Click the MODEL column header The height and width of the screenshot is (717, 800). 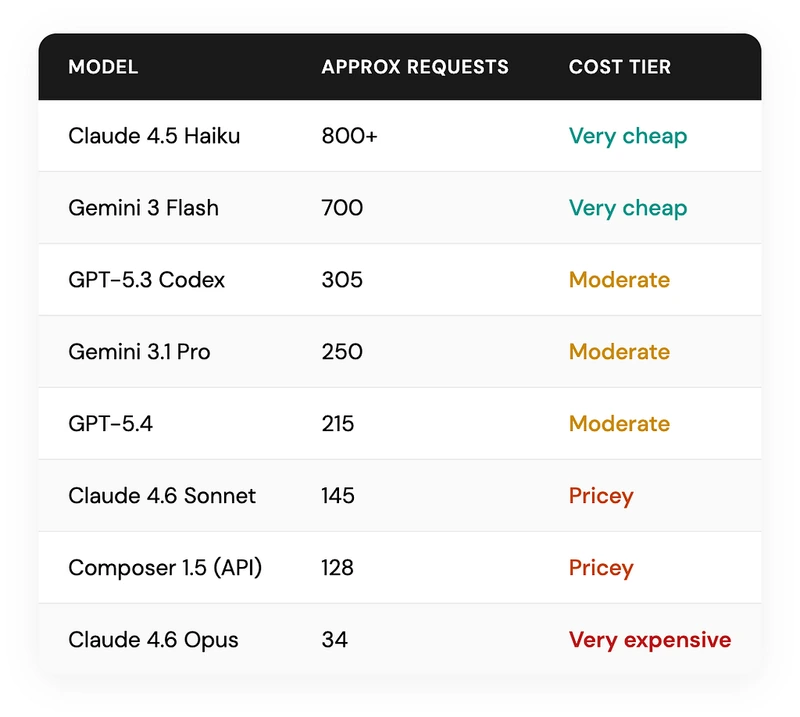coord(103,67)
